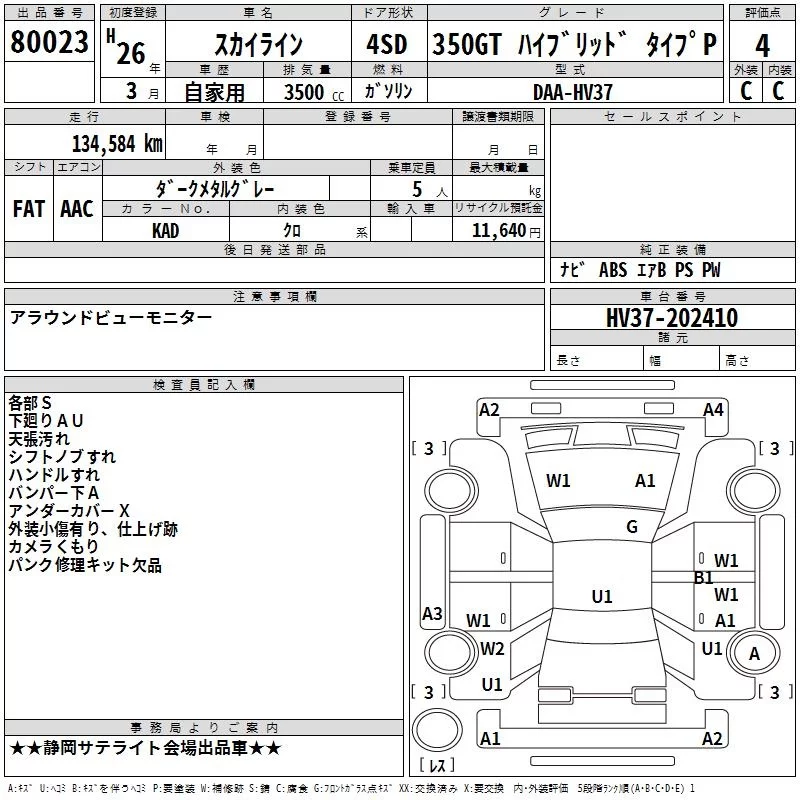Select the B1 door mark on diagram

tap(704, 578)
